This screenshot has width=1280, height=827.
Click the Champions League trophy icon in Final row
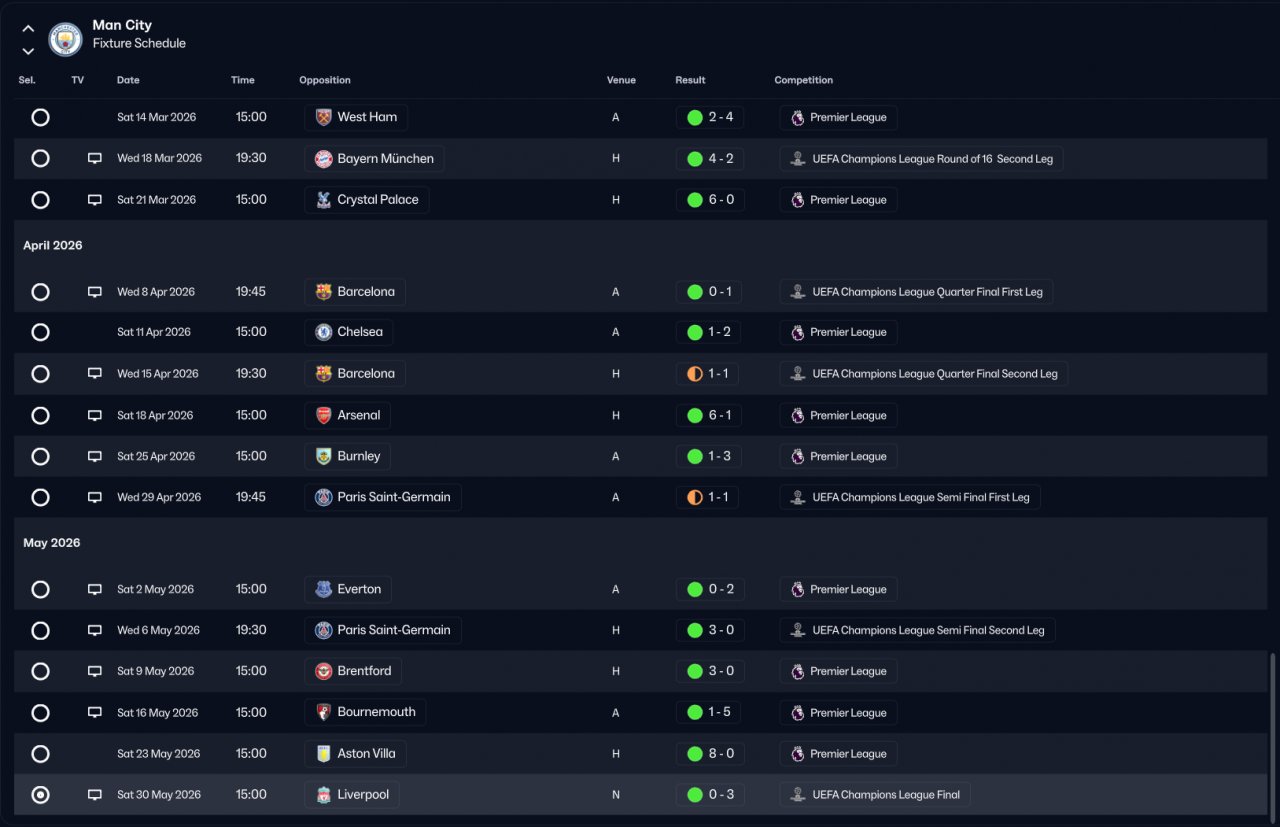797,795
